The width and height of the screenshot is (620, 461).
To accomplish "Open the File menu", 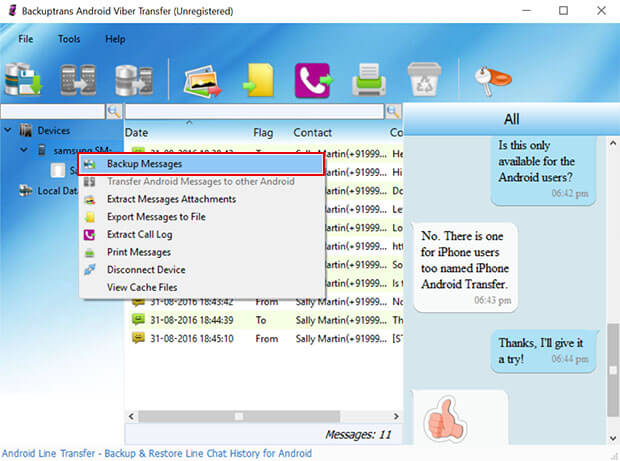I will point(26,39).
